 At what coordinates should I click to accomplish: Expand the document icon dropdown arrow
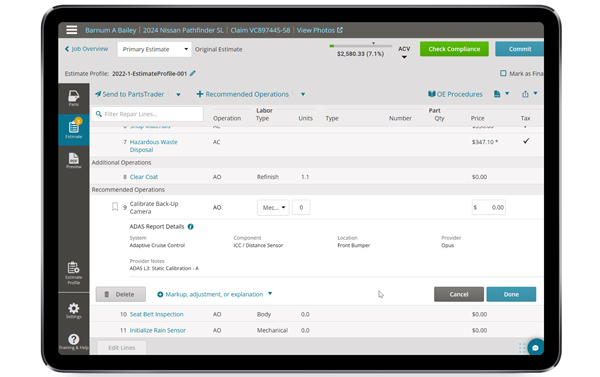[507, 93]
